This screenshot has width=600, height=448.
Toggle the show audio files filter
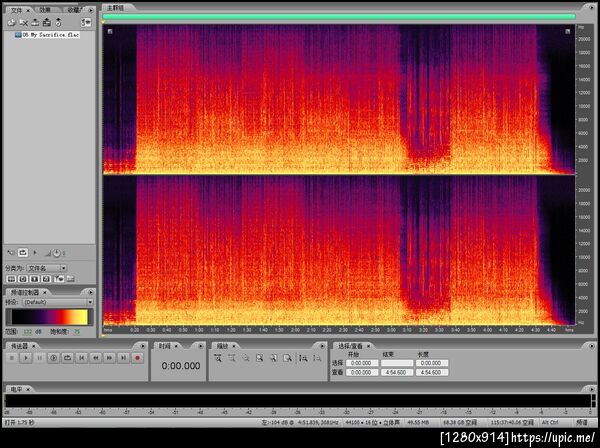[x=11, y=279]
